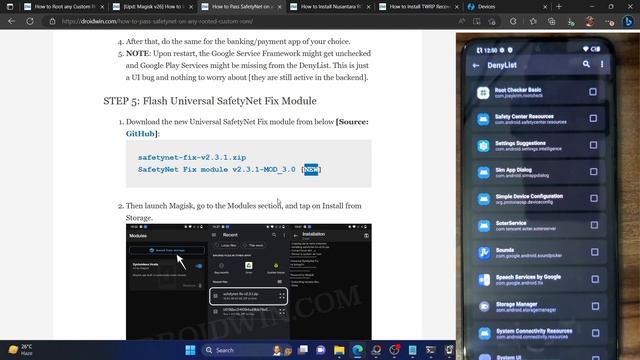The image size is (640, 360).
Task: Check the SoterService checkbox
Action: [594, 225]
